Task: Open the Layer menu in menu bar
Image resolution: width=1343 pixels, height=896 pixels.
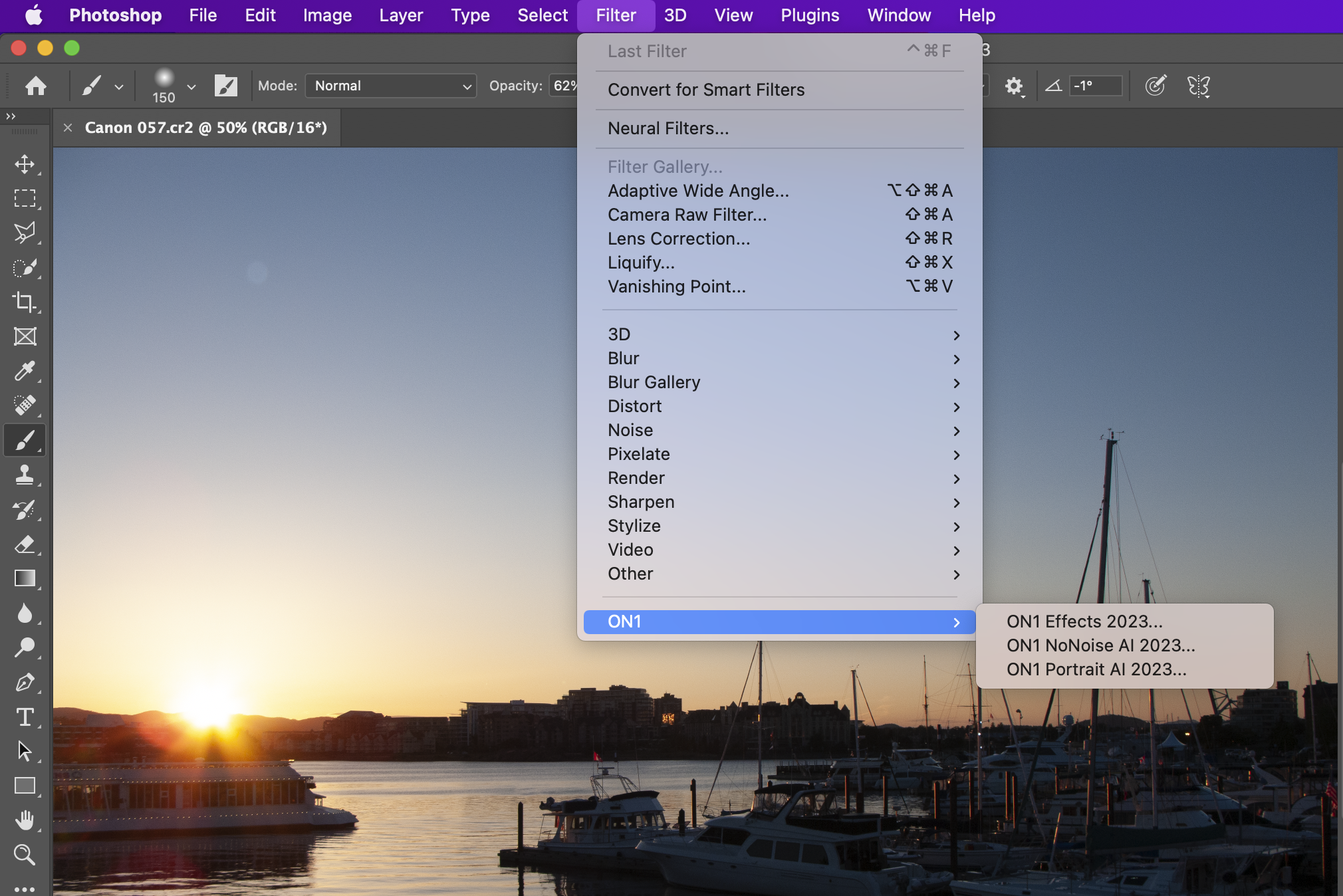Action: tap(401, 15)
